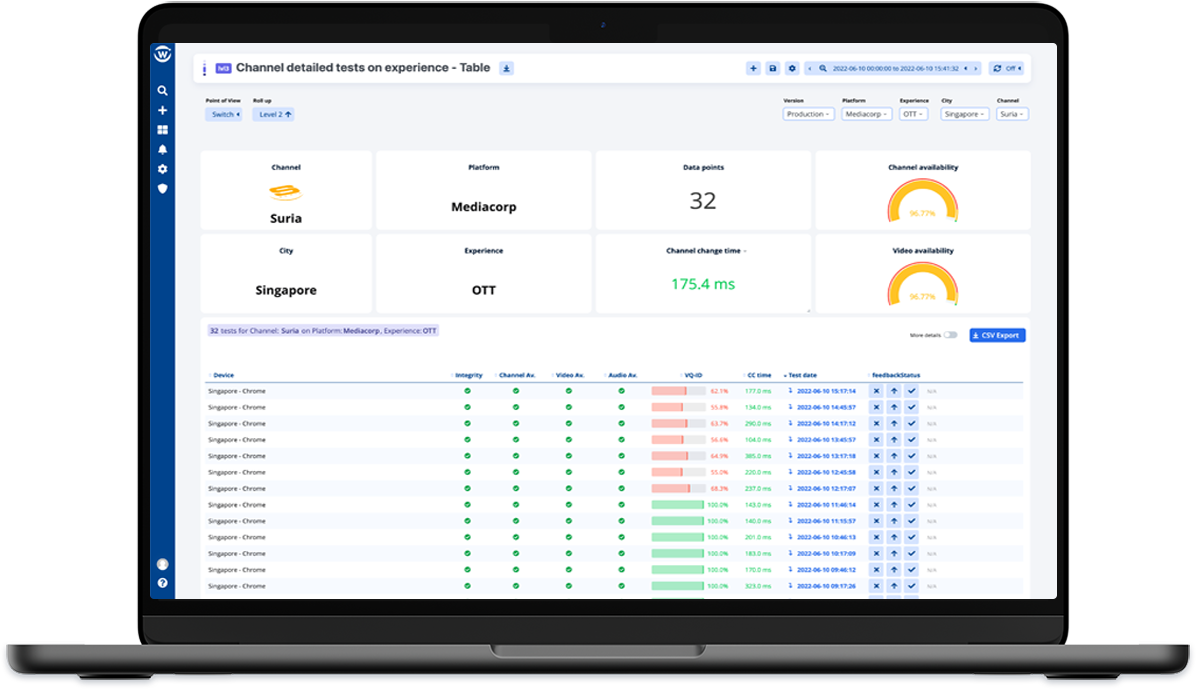This screenshot has height=689, width=1200.
Task: Open search from the left sidebar
Action: pyautogui.click(x=162, y=91)
